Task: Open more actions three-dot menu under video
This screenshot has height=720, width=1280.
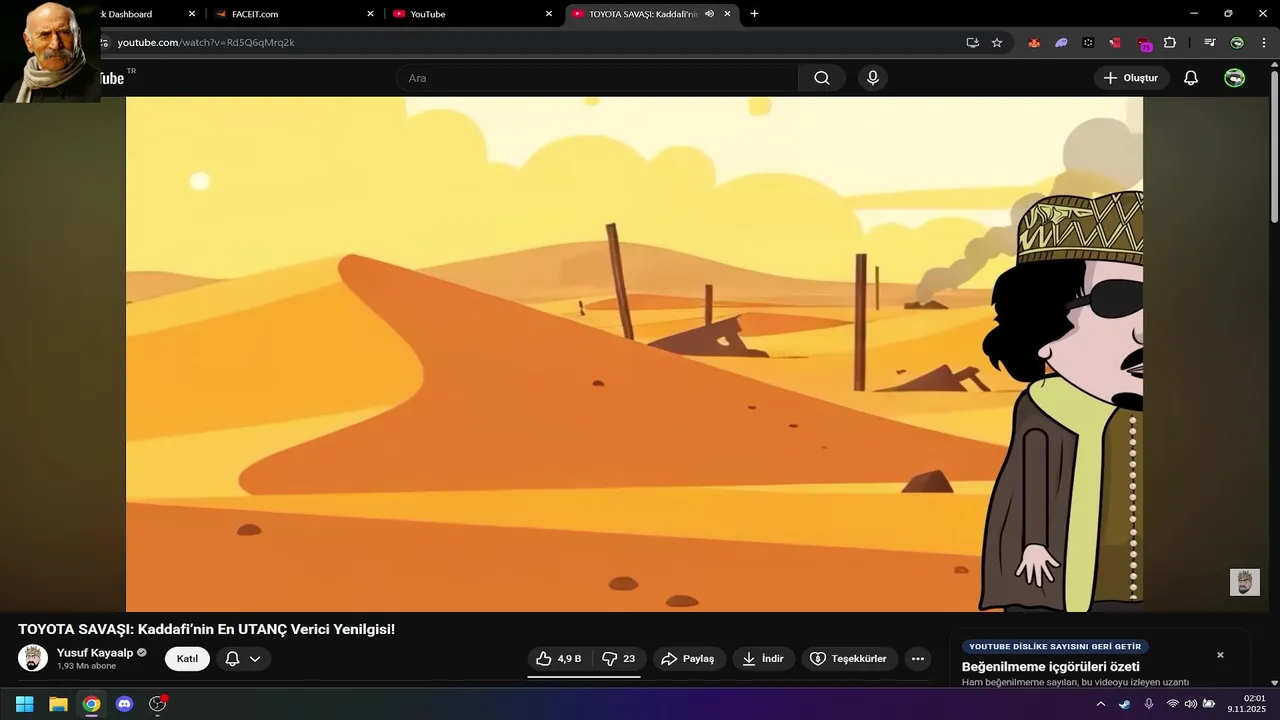Action: (x=918, y=659)
